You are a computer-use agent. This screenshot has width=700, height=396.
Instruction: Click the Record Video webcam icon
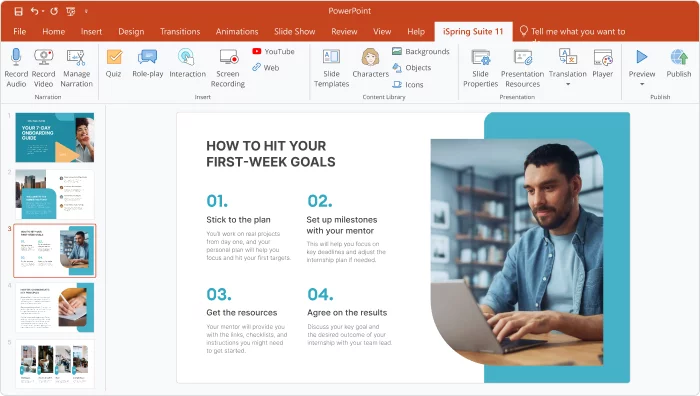pos(43,57)
